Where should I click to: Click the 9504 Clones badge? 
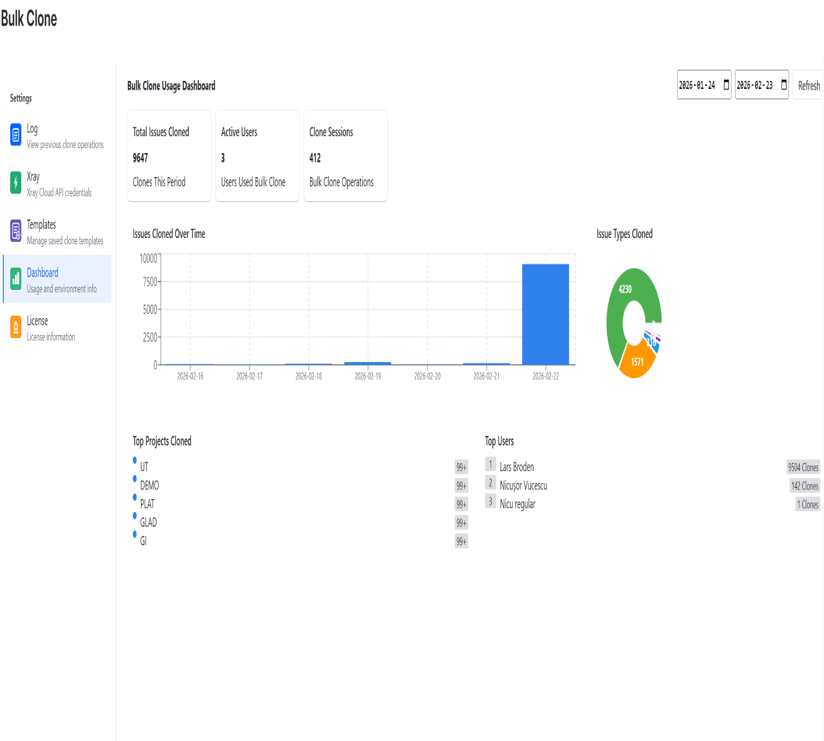[x=802, y=467]
